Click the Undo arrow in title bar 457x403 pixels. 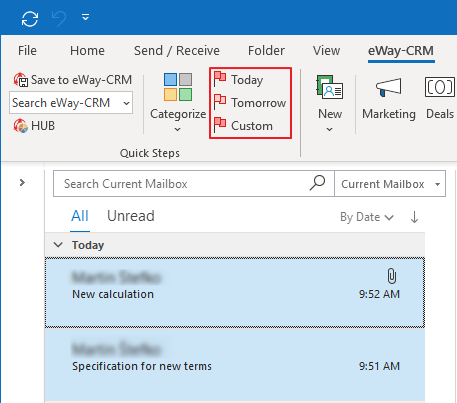pos(59,18)
